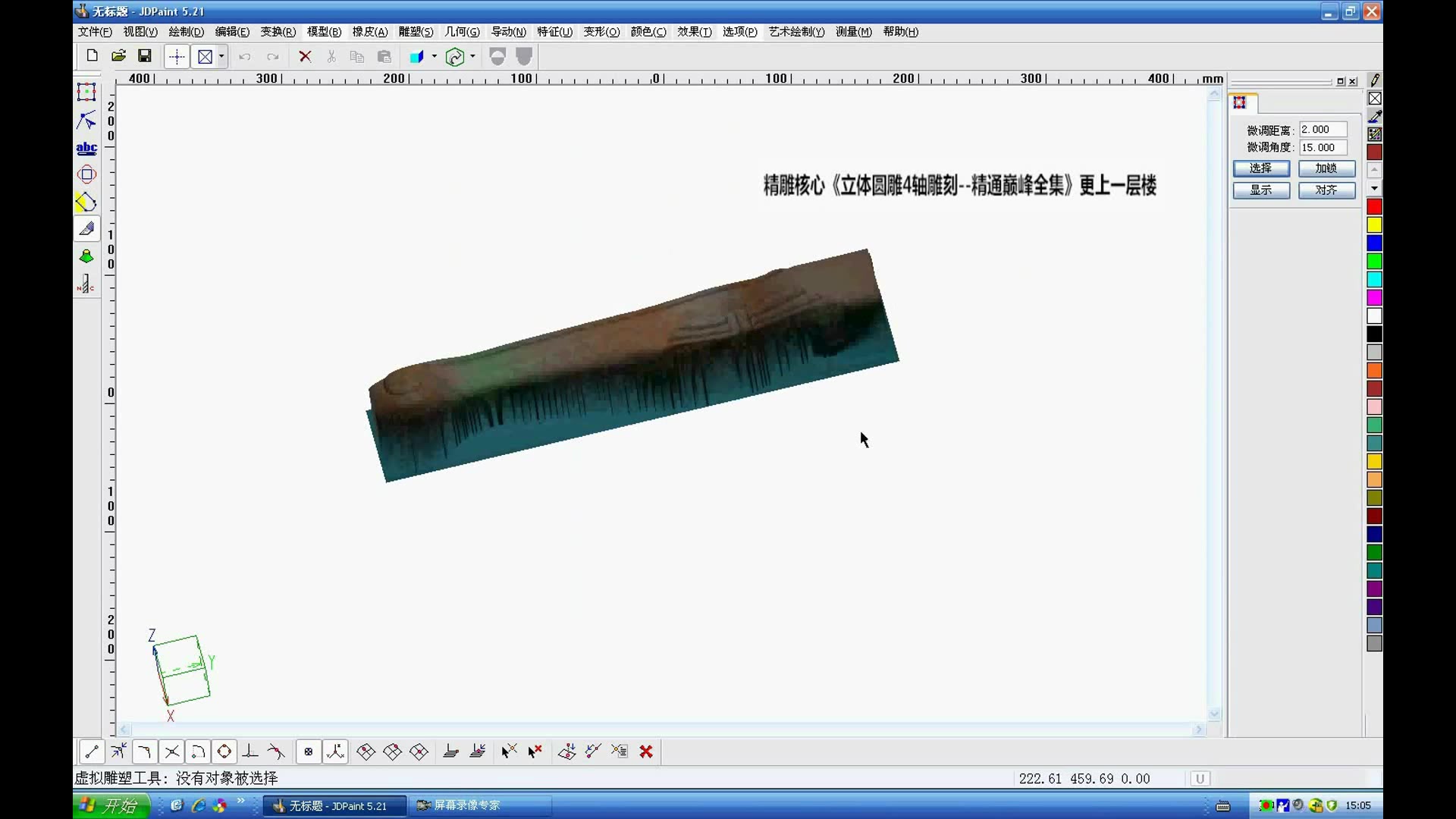The image size is (1456, 819).
Task: Click the green sculpt tool in the left toolbar
Action: click(86, 257)
